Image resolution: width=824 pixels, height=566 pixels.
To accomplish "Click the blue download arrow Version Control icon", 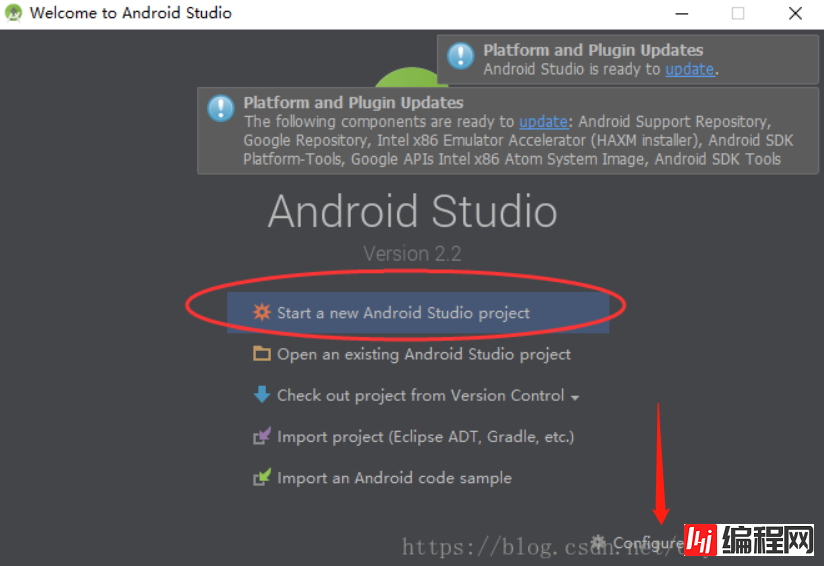I will [262, 395].
